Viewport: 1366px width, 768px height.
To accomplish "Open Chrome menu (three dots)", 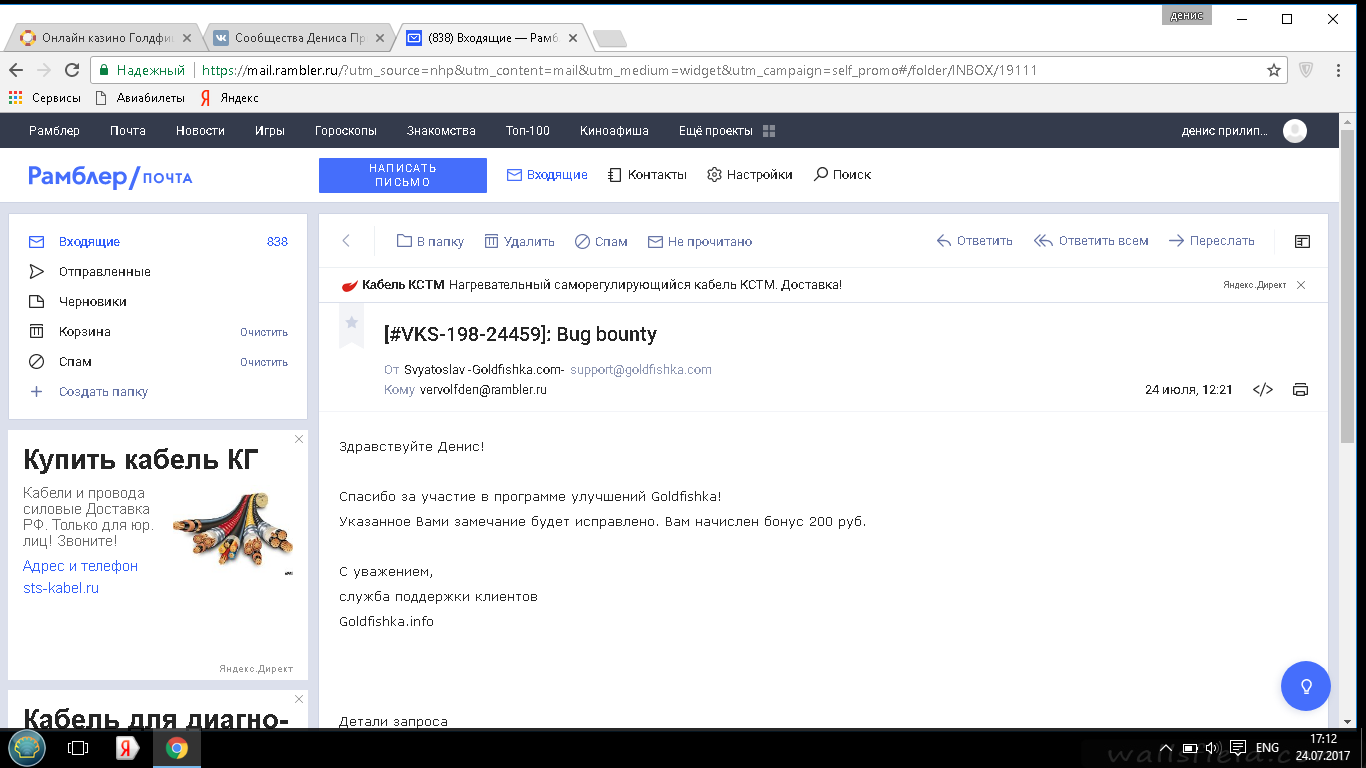I will tap(1339, 70).
